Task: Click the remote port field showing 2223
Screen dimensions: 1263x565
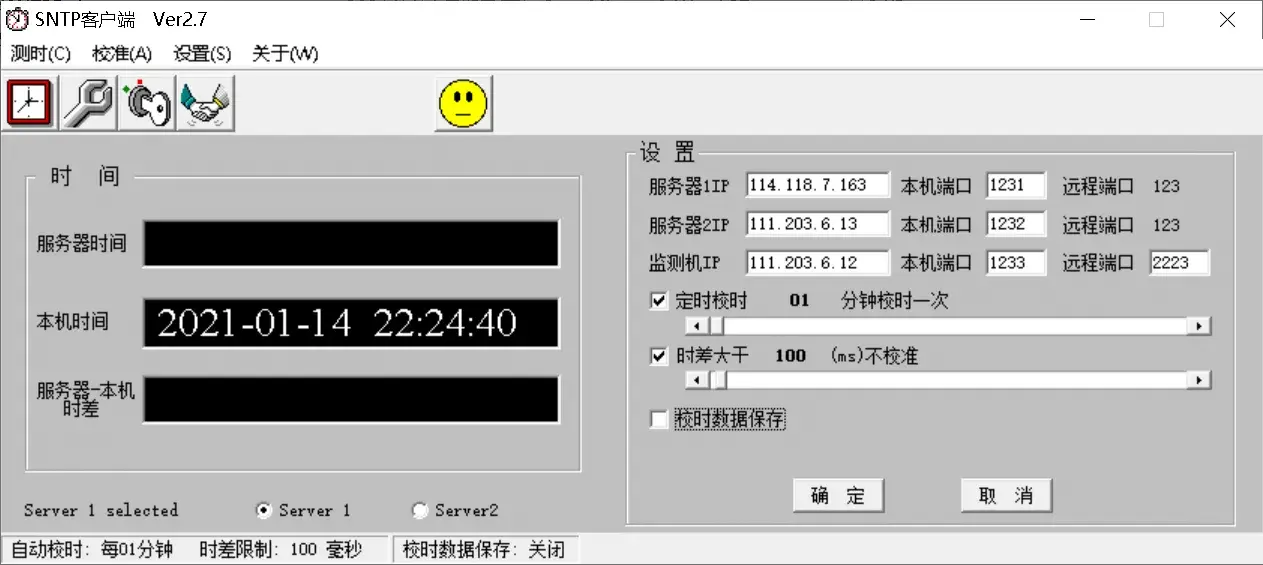Action: tap(1179, 263)
